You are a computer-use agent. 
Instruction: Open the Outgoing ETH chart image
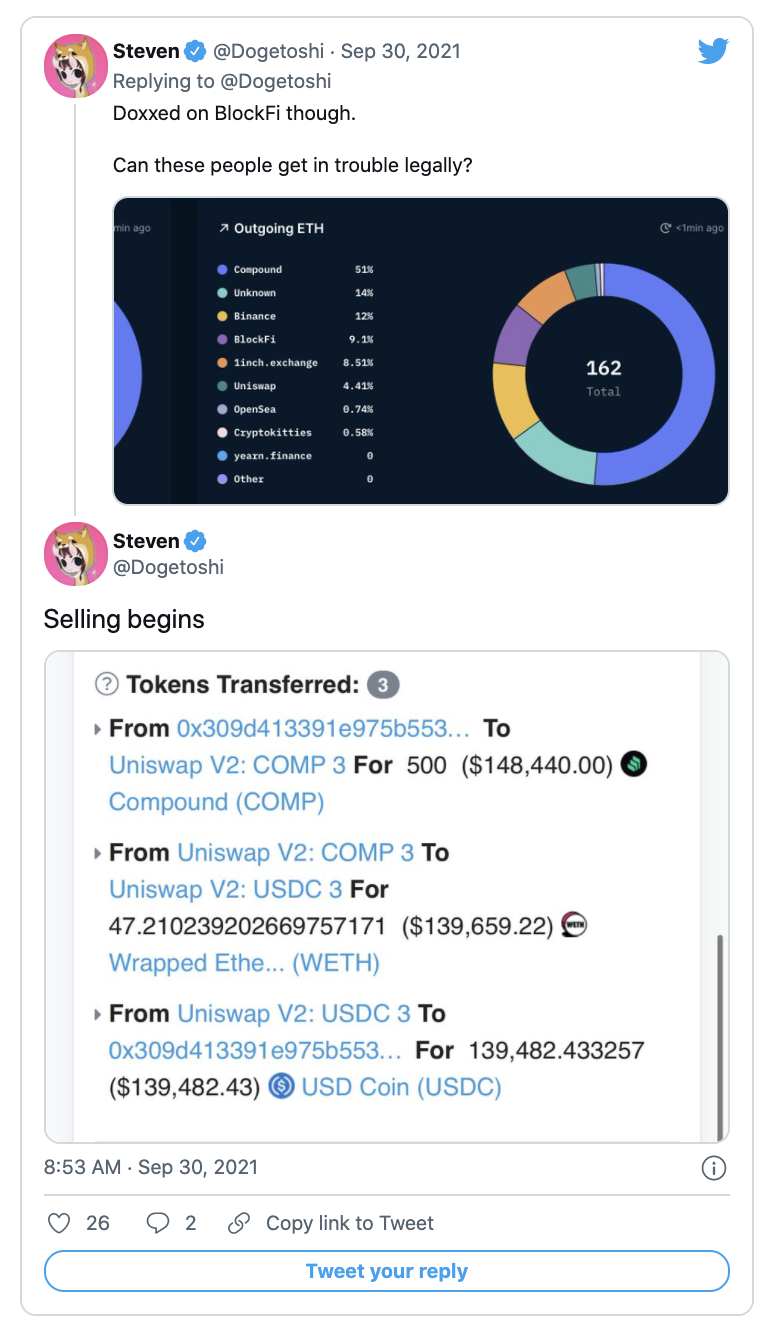420,351
